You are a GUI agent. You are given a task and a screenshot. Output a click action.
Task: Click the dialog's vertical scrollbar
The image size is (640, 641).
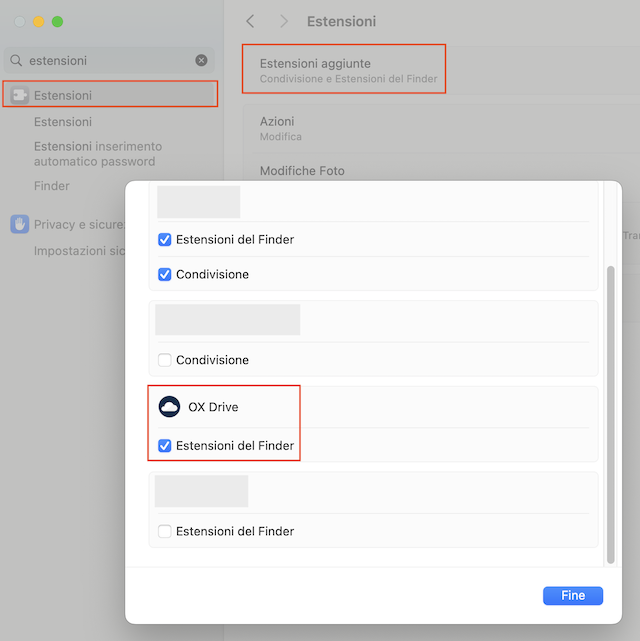click(x=611, y=415)
